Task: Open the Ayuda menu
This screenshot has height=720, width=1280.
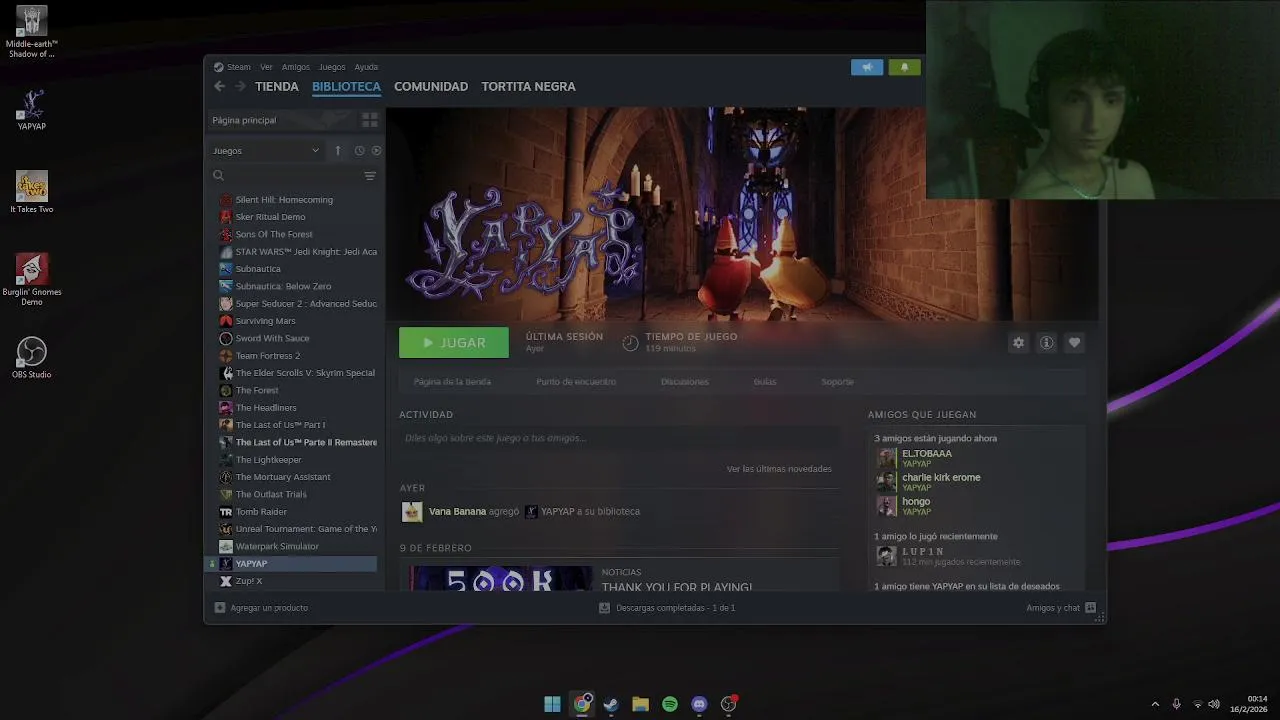Action: pyautogui.click(x=366, y=67)
